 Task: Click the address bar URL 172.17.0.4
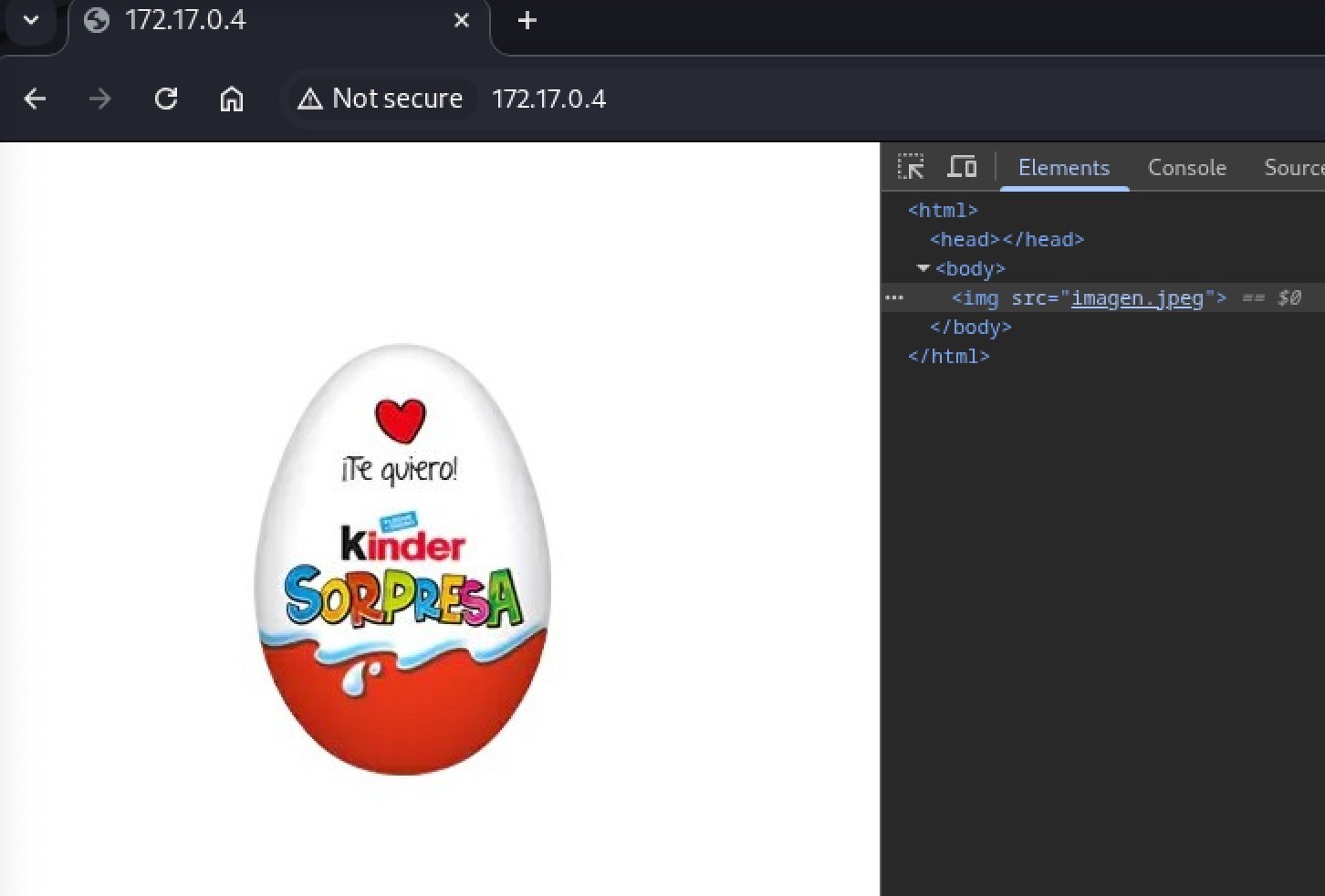(548, 99)
